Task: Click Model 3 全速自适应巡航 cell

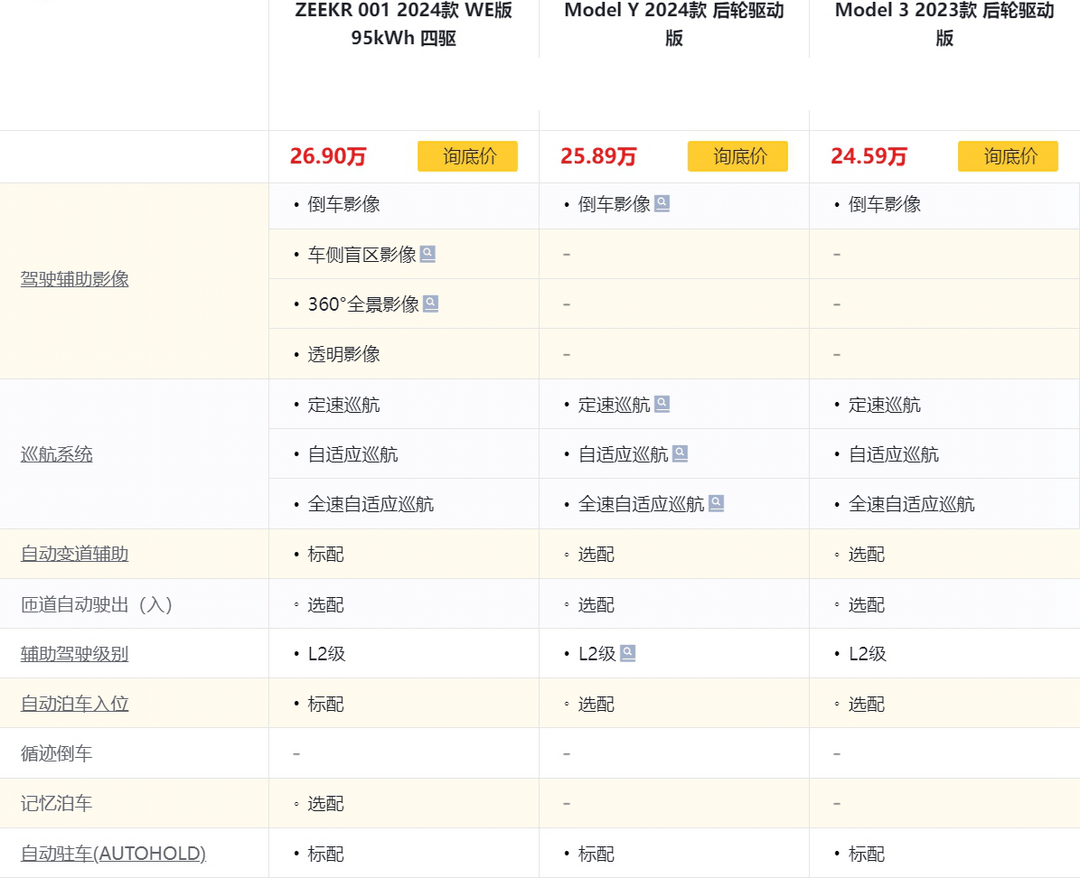Action: pyautogui.click(x=944, y=504)
